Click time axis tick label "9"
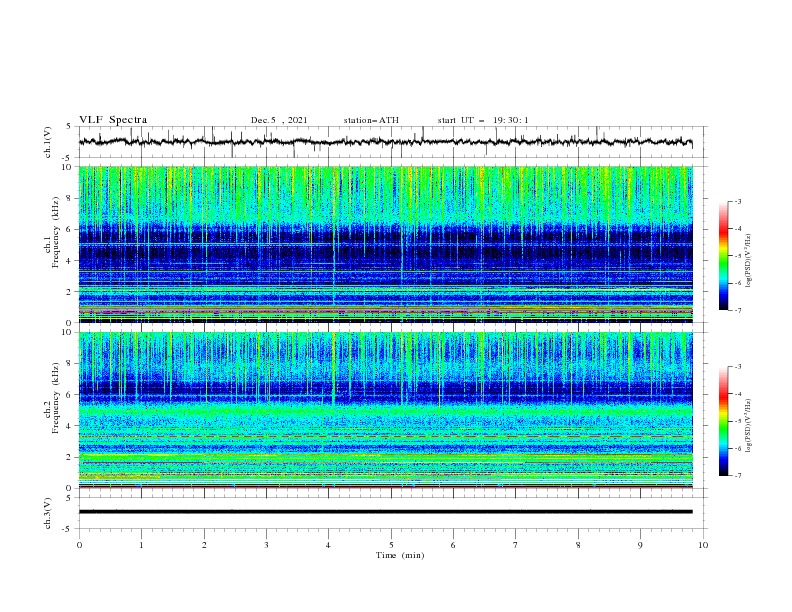The image size is (792, 612). 640,545
